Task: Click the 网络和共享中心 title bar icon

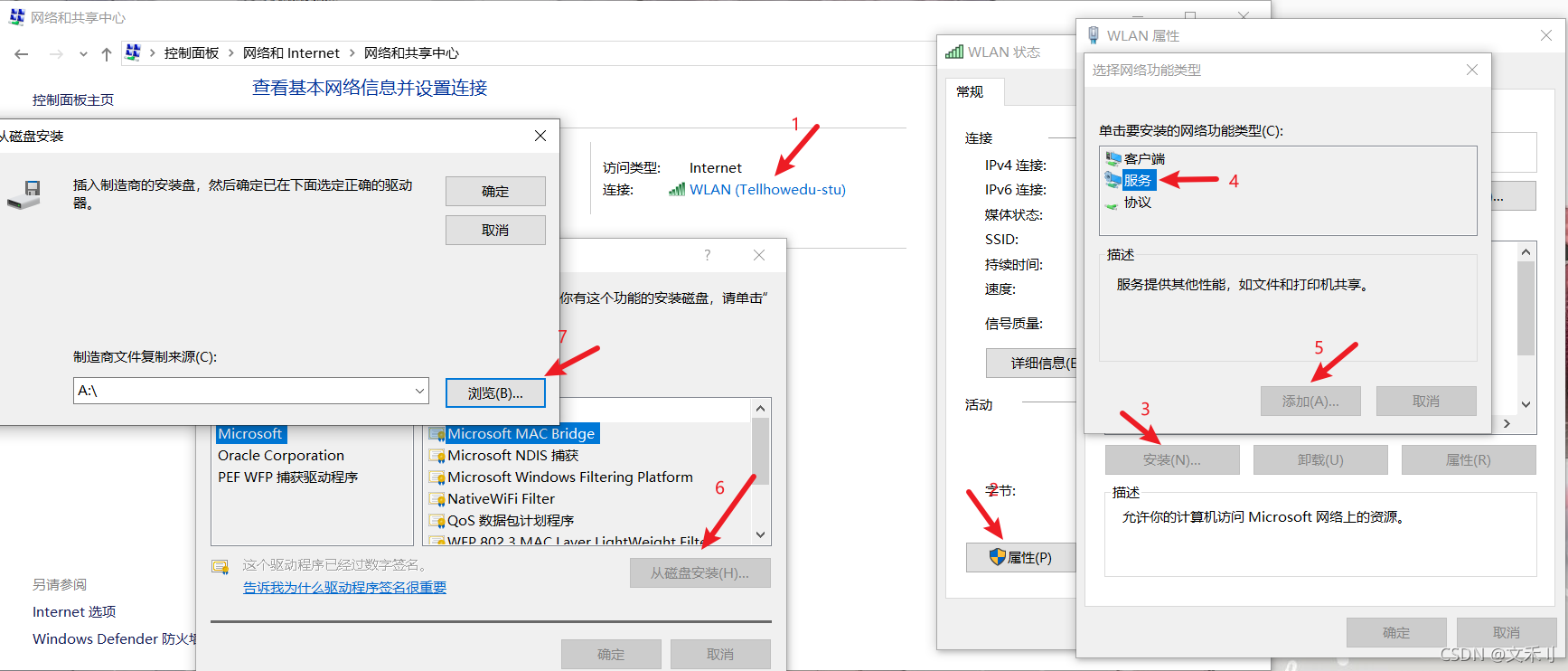Action: pyautogui.click(x=16, y=17)
